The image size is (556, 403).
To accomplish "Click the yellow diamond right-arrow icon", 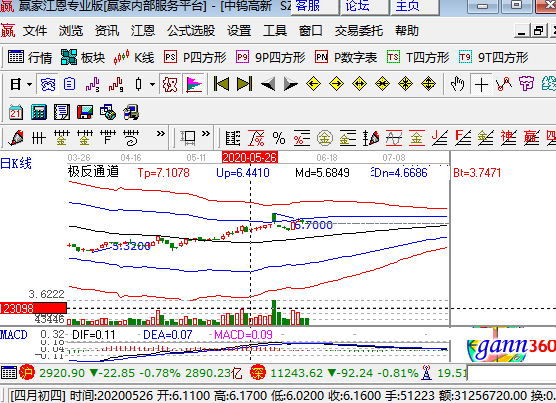I will click(x=337, y=84).
